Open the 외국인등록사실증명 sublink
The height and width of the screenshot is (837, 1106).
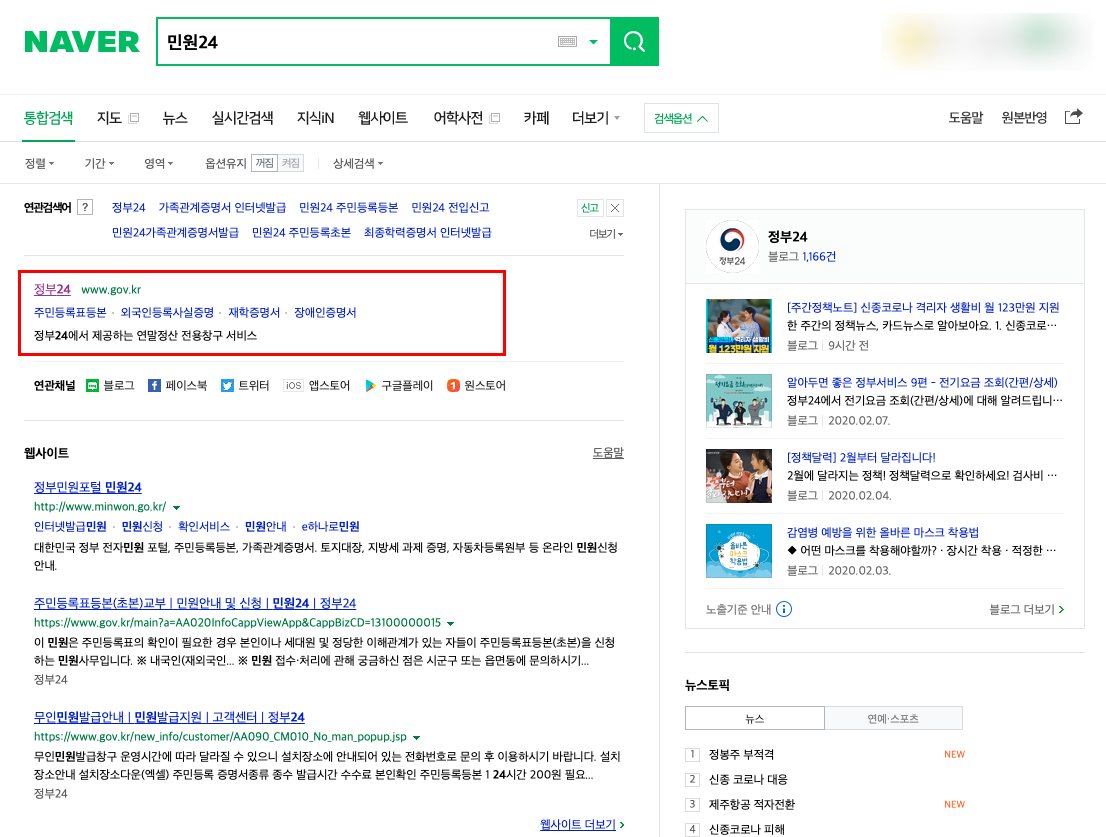[x=167, y=312]
